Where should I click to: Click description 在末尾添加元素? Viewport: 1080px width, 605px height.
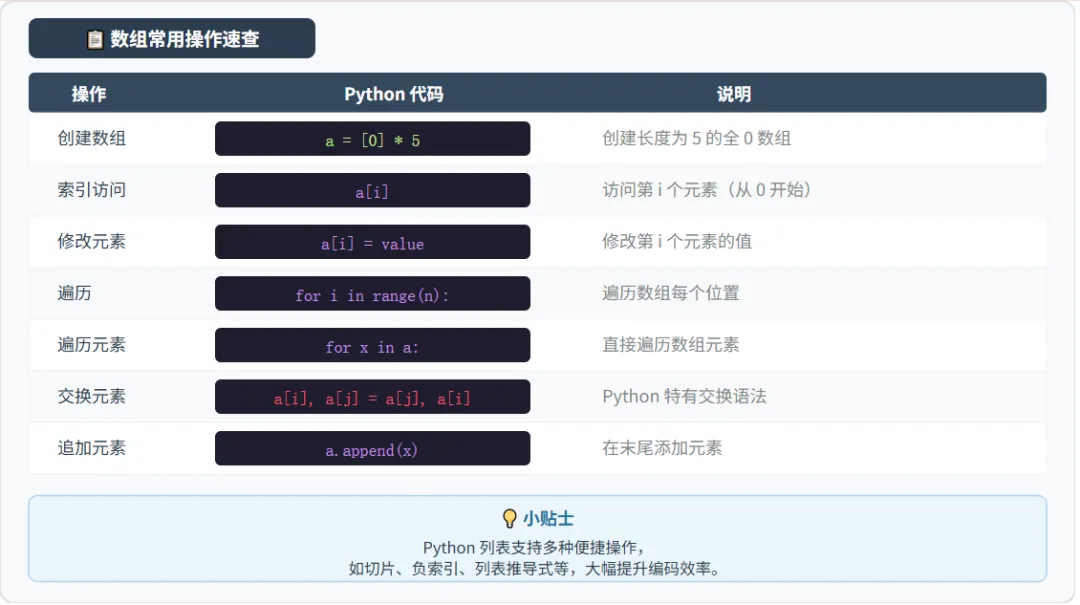click(x=662, y=448)
